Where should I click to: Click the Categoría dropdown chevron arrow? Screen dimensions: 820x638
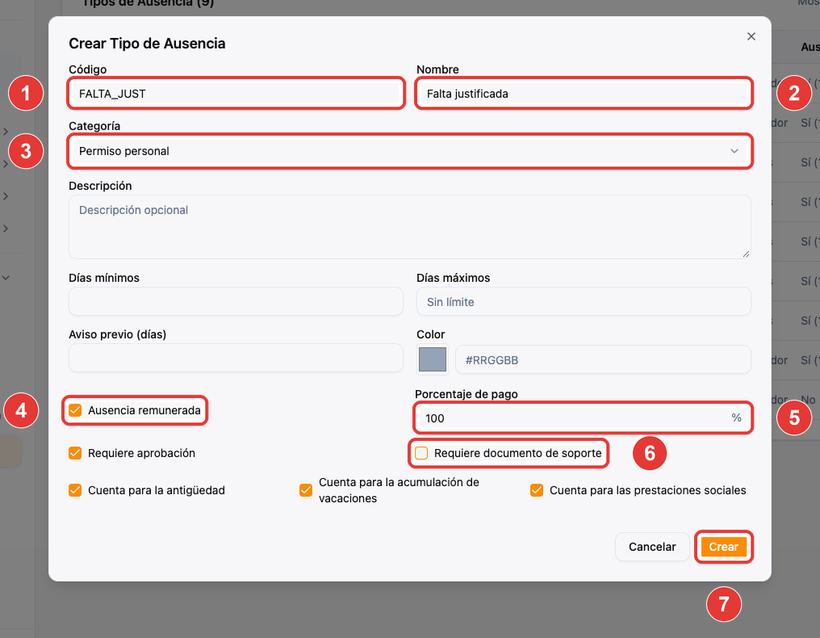(734, 151)
